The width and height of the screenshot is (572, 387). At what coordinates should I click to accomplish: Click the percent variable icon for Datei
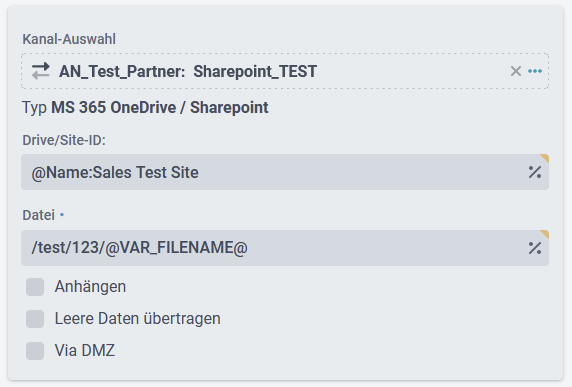tap(535, 248)
